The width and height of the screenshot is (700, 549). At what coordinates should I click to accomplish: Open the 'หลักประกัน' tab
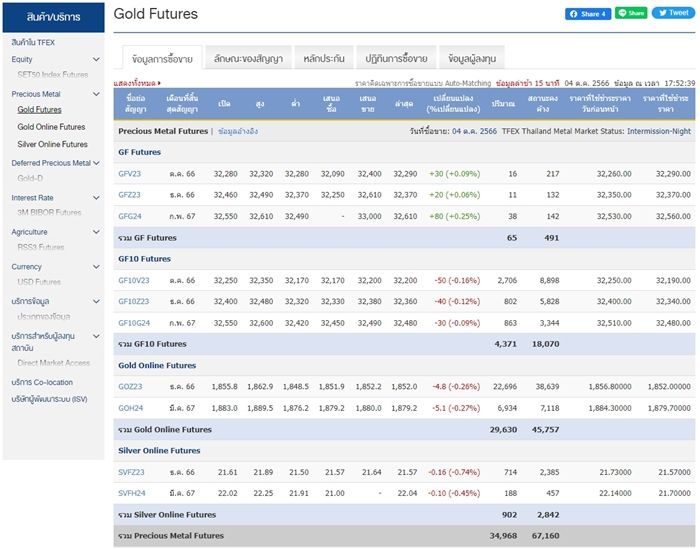point(323,59)
